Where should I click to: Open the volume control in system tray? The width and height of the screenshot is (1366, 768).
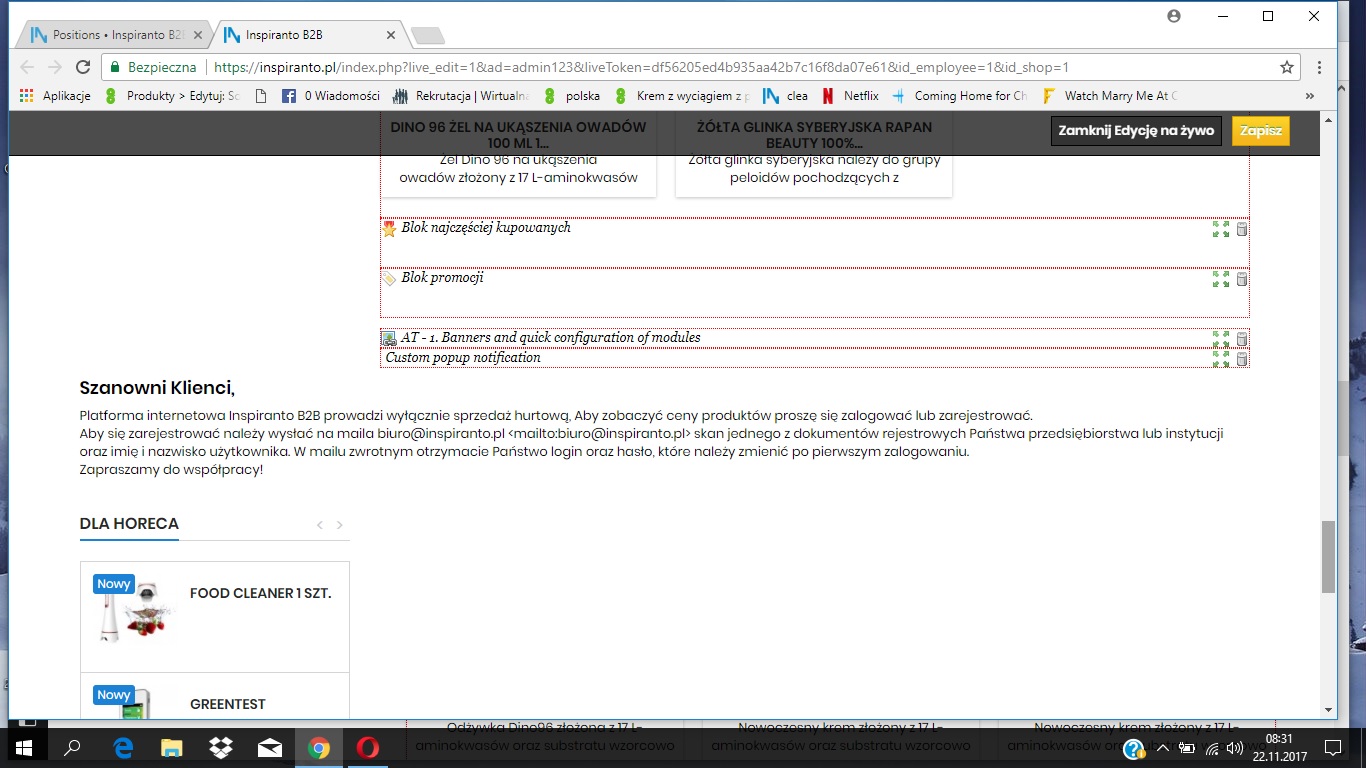coord(1235,748)
